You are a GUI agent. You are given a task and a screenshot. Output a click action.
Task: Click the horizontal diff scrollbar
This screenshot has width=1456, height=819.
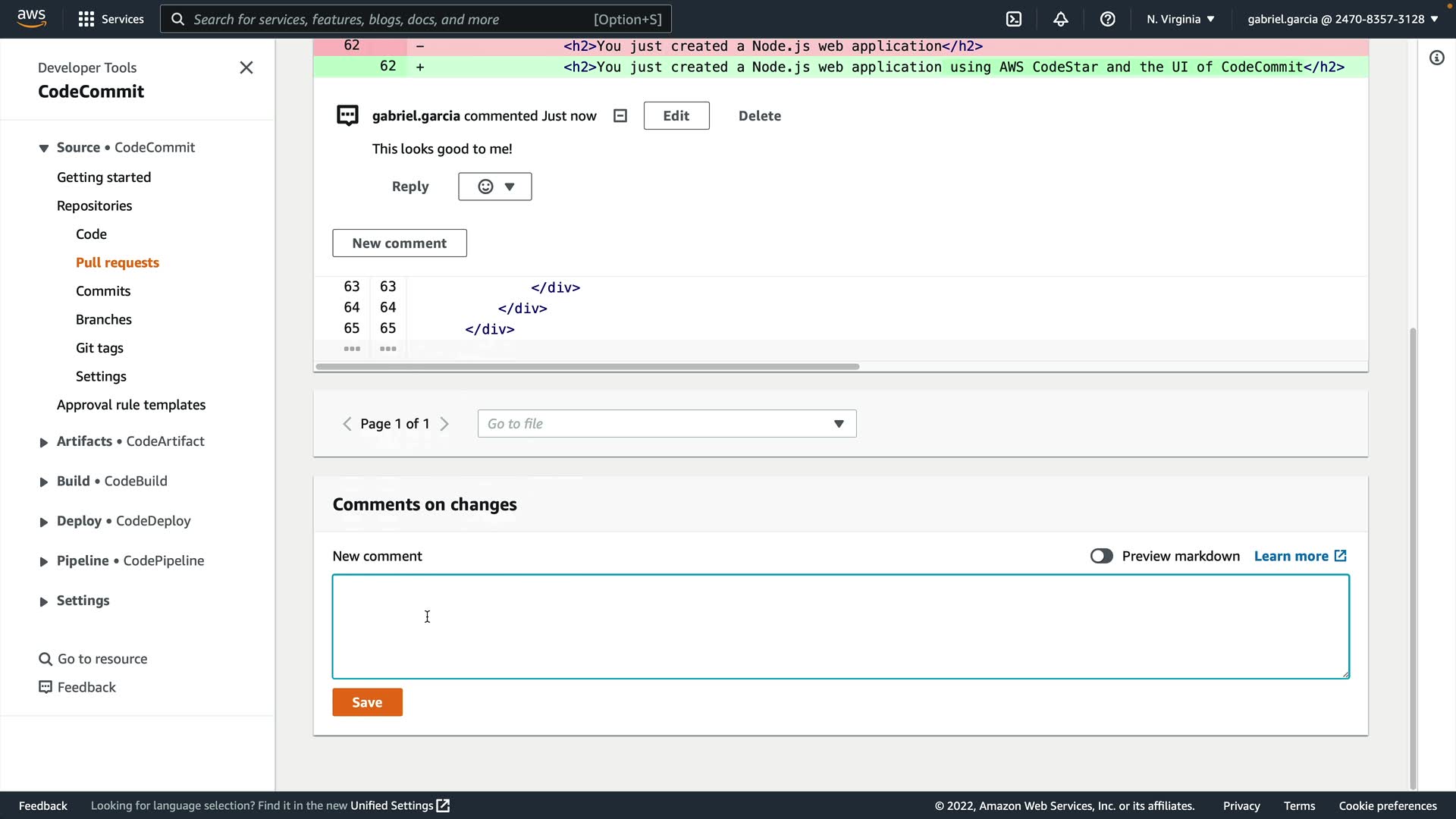click(587, 366)
